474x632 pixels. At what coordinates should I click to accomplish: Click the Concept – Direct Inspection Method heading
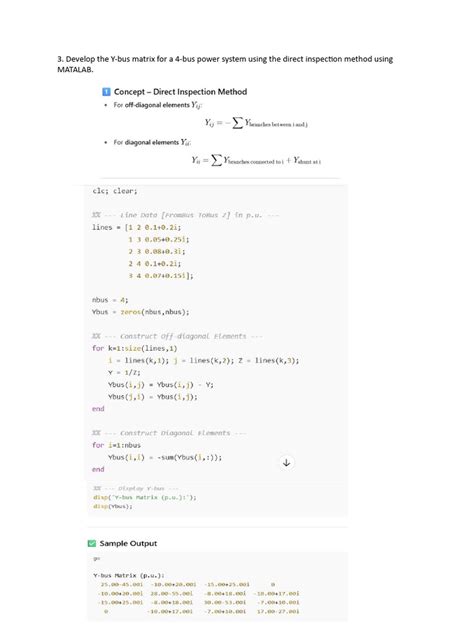[x=180, y=92]
